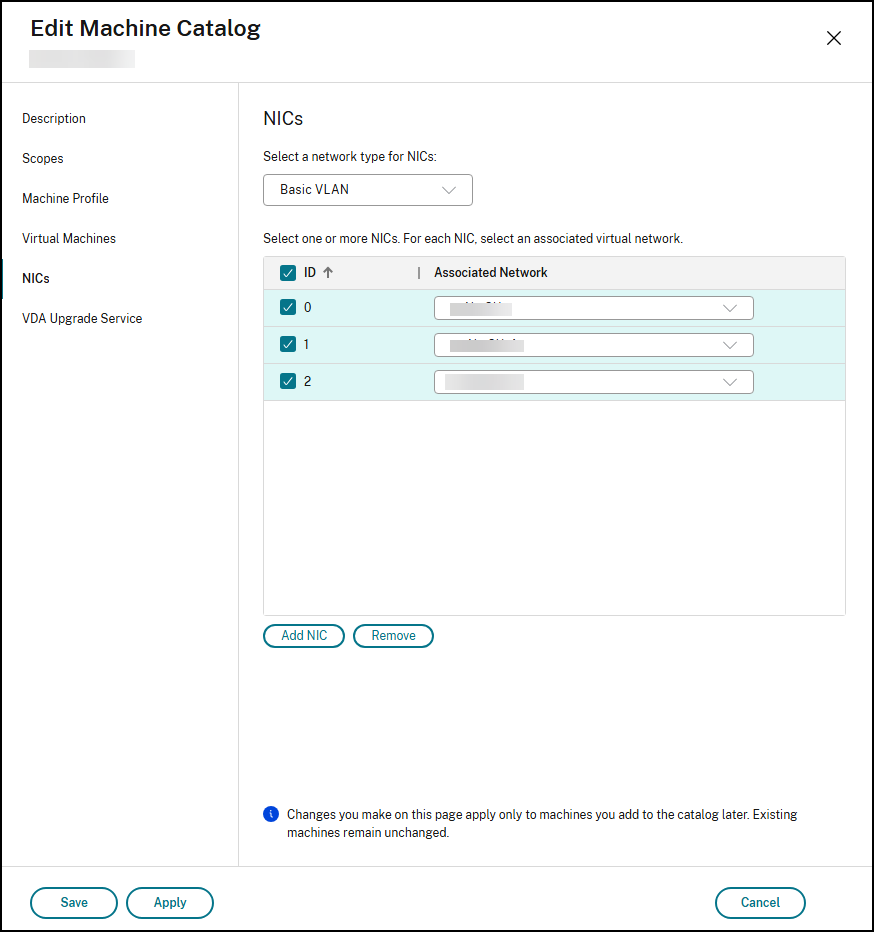Click the sort arrow on the ID column
This screenshot has width=874, height=932.
(x=328, y=272)
